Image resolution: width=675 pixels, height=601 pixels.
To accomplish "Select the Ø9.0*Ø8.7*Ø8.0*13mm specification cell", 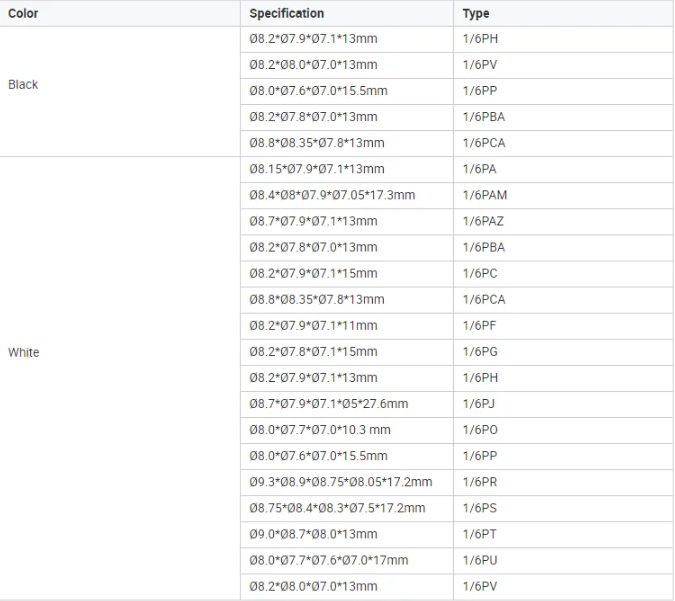I will (x=314, y=534).
